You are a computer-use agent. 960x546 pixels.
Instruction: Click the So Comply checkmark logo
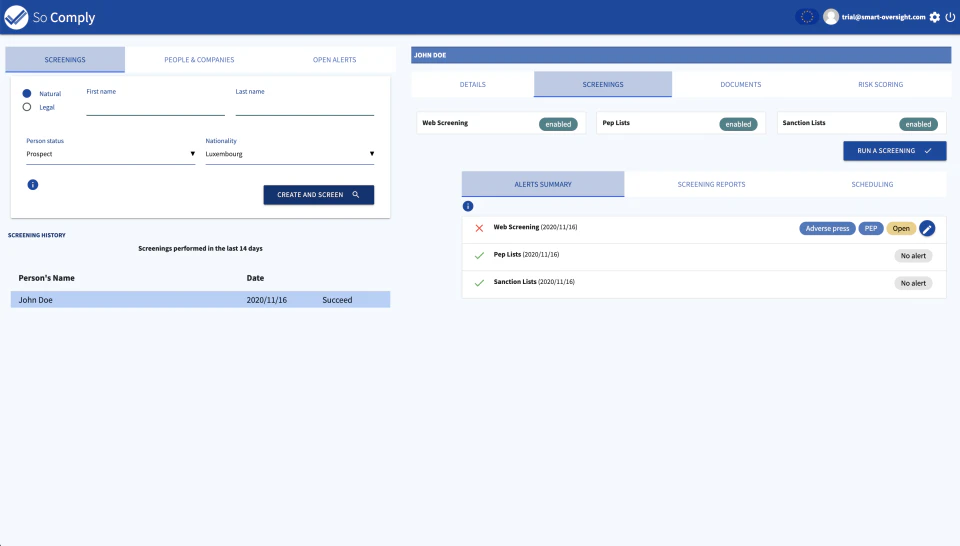tap(16, 17)
